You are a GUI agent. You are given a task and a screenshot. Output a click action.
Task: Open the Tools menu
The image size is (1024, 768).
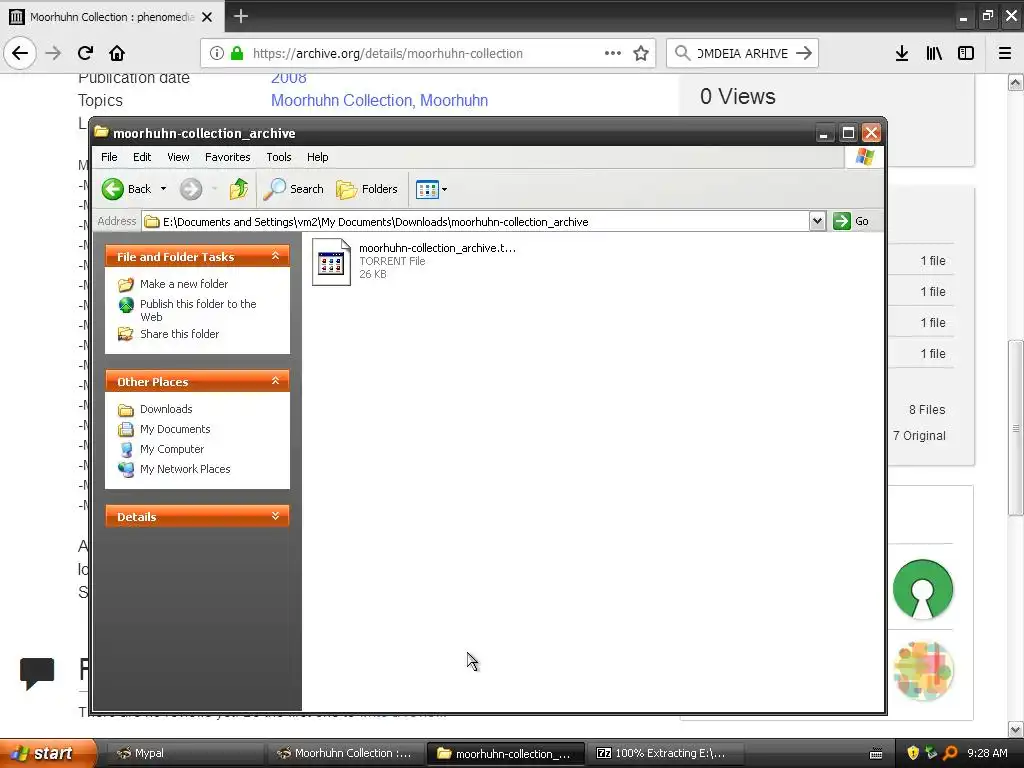(x=278, y=157)
